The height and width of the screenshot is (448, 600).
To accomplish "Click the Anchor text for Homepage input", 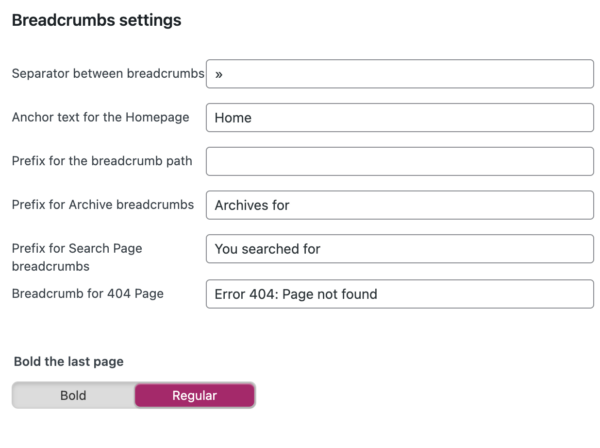I will point(400,117).
